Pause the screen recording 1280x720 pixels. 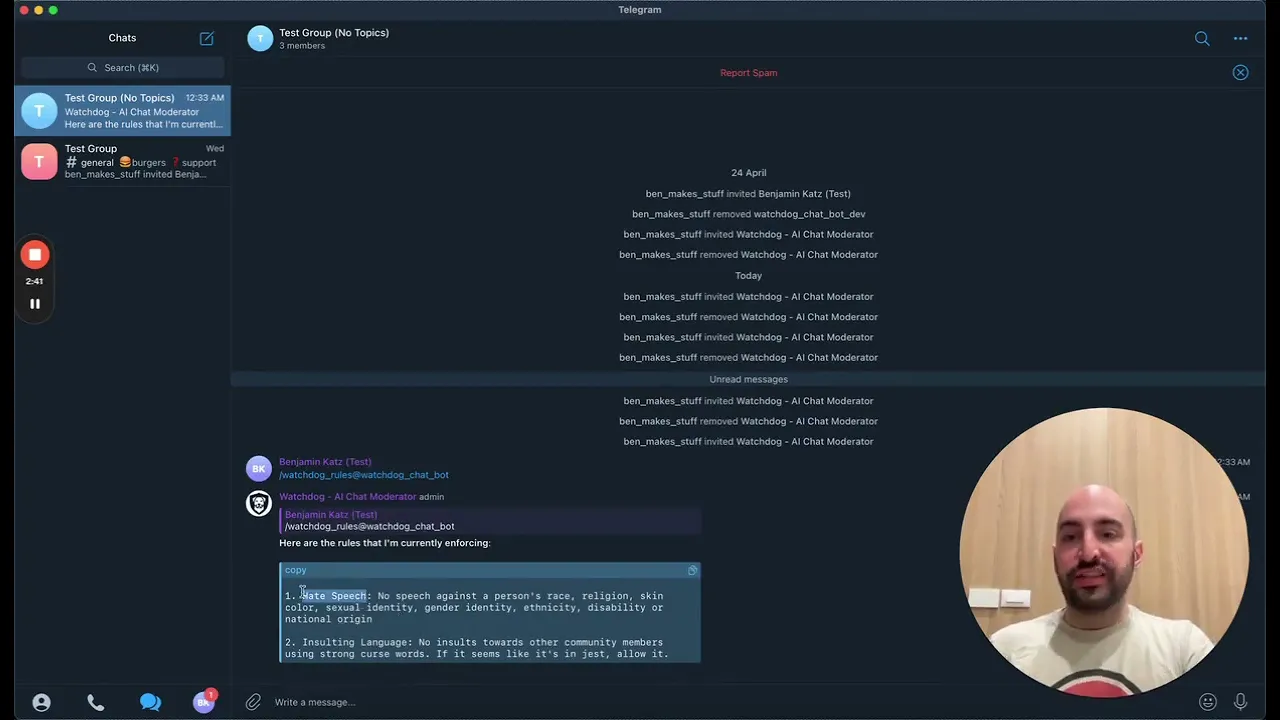click(x=35, y=304)
